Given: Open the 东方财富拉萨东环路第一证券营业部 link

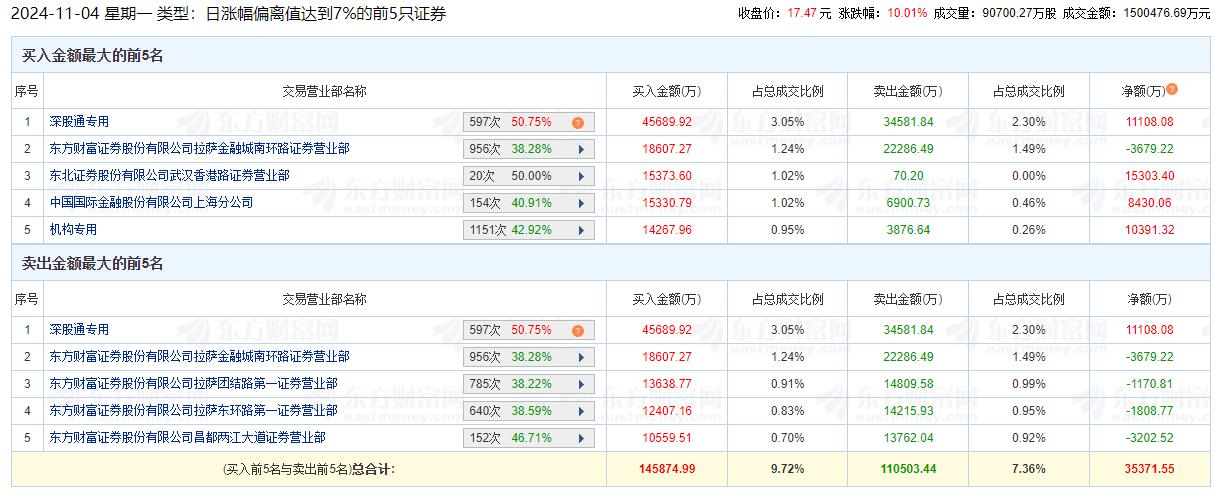Looking at the screenshot, I should [x=193, y=410].
